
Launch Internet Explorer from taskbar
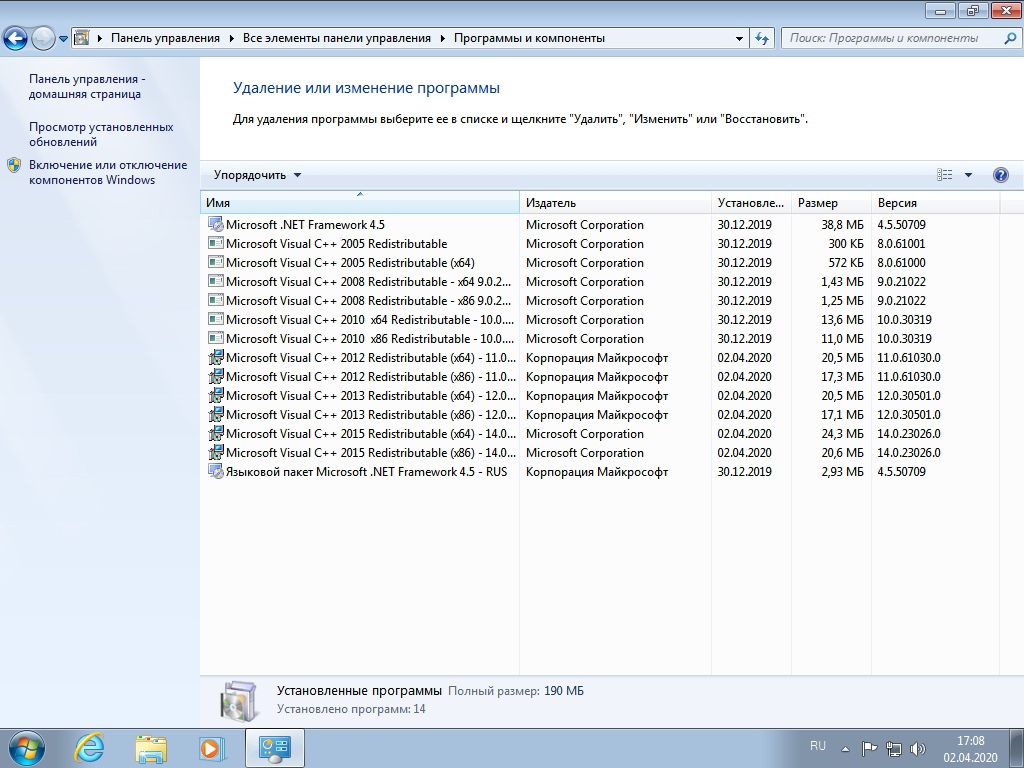point(90,746)
